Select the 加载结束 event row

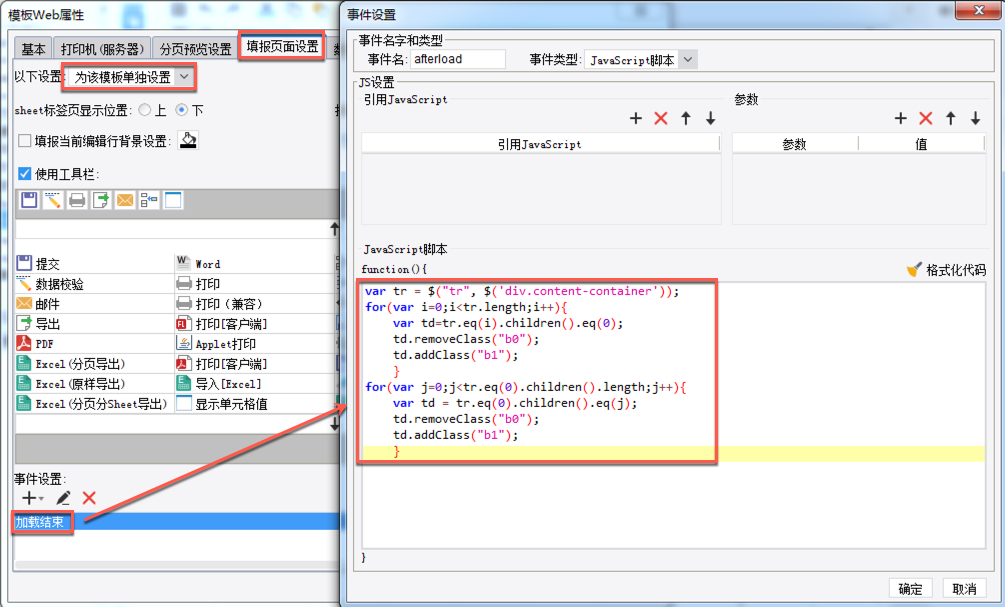pyautogui.click(x=176, y=522)
